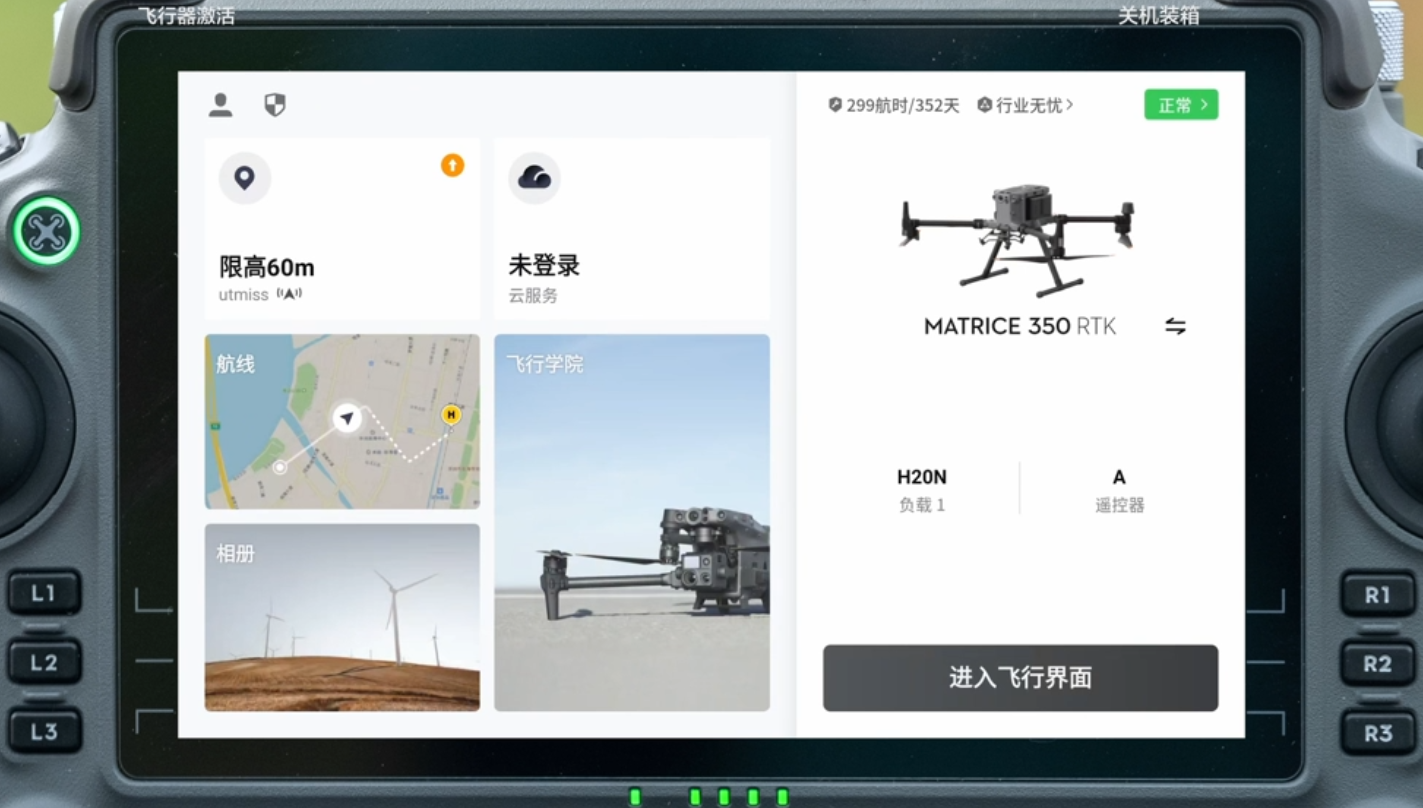The width and height of the screenshot is (1423, 808).
Task: Open the 飞行学院 academy tile
Action: click(631, 522)
